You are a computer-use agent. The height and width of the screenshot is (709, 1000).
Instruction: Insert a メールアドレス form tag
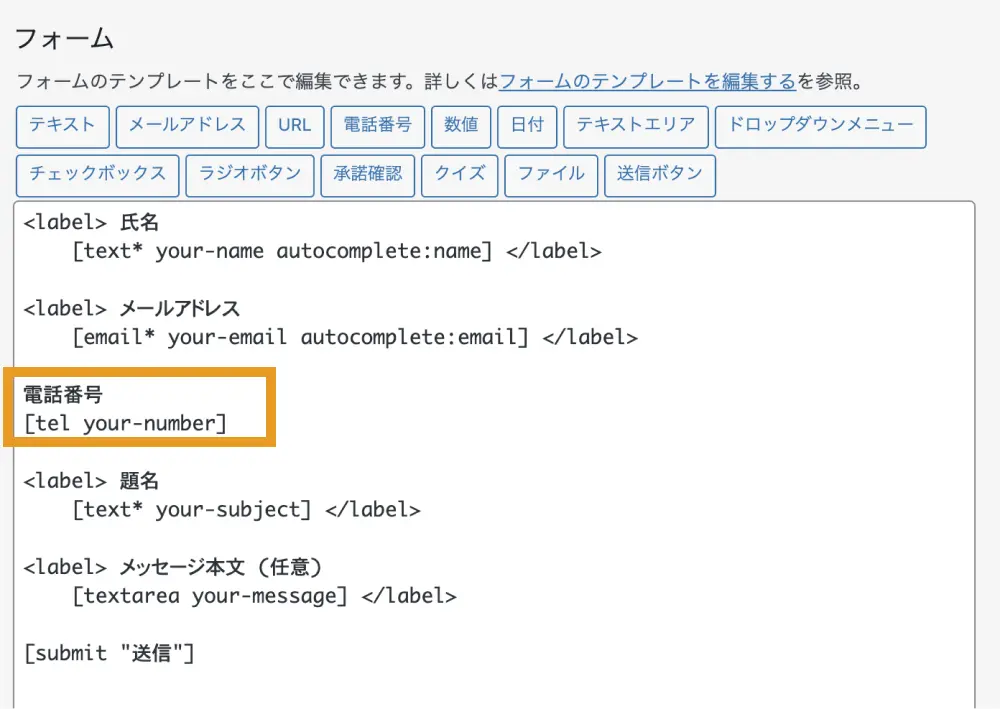[x=187, y=126]
